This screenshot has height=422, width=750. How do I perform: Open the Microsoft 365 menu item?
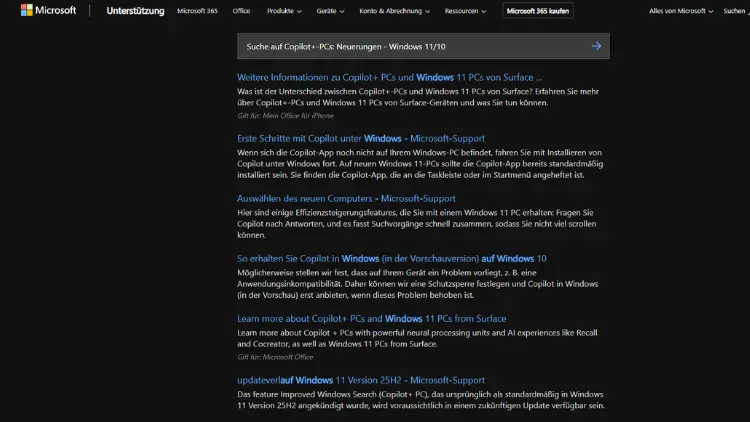197,11
